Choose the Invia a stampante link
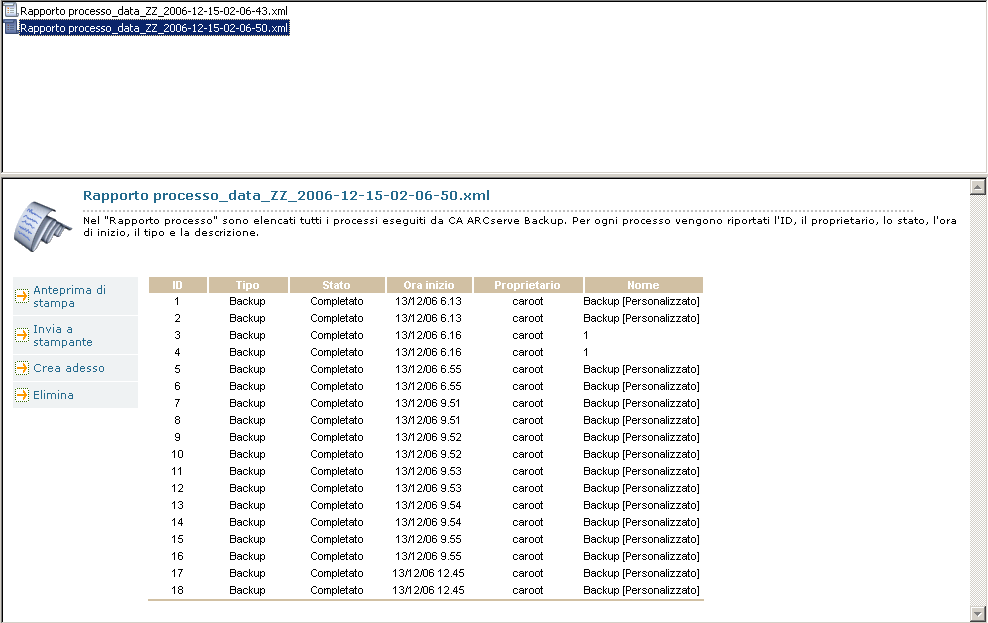Viewport: 988px width, 623px height. pyautogui.click(x=63, y=335)
